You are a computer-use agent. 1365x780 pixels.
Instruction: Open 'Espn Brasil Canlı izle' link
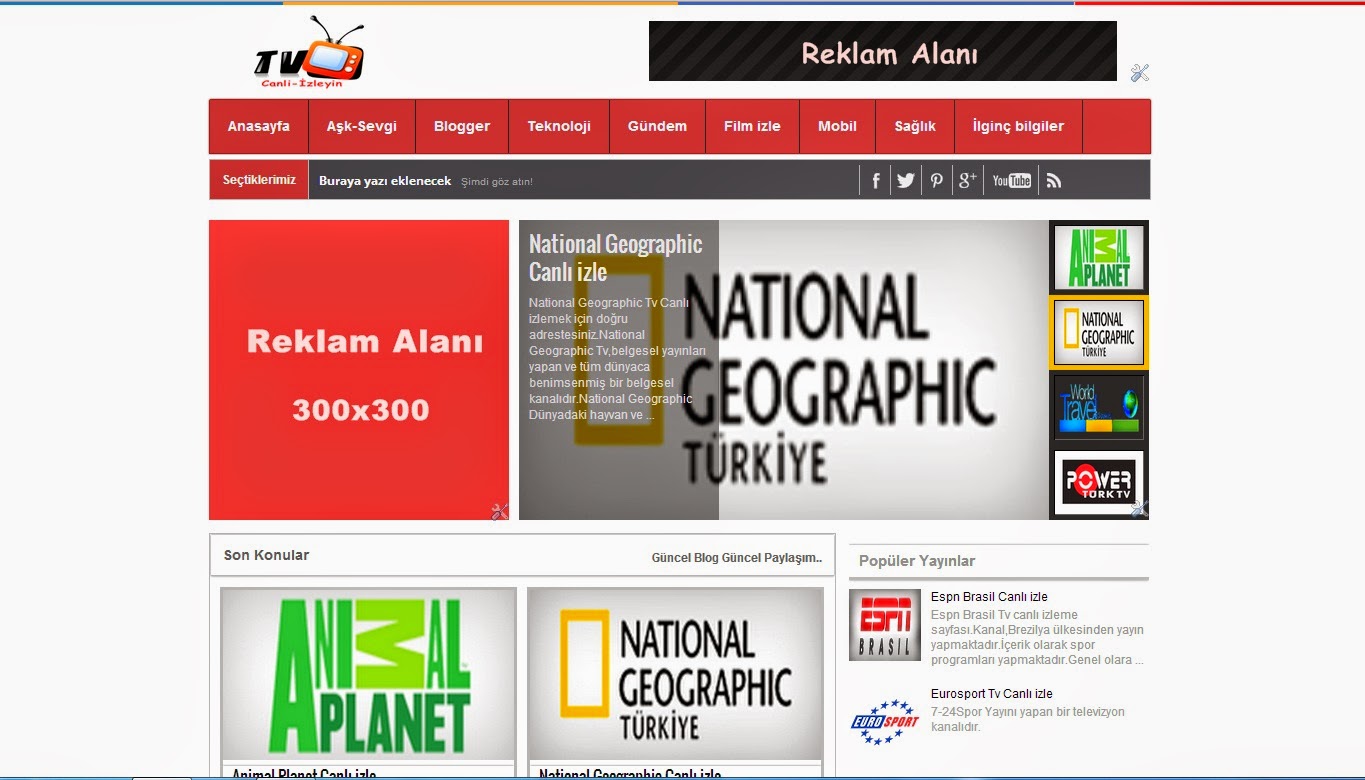tap(989, 597)
